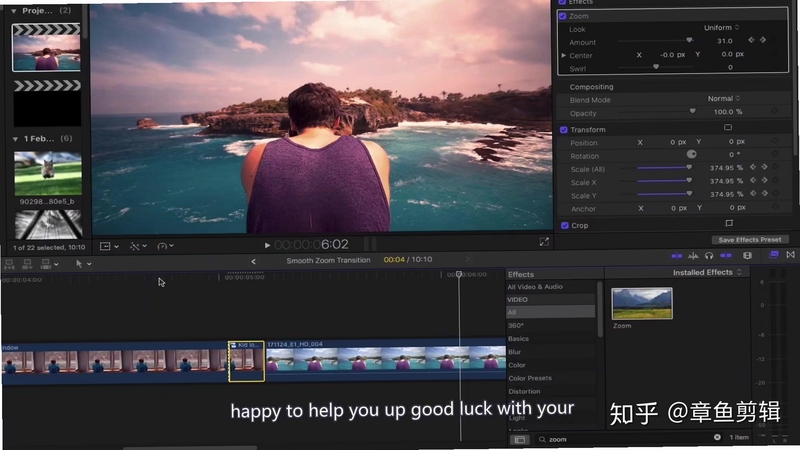Viewport: 800px width, 450px height.
Task: Uncheck the Crop checkbox
Action: click(x=565, y=226)
